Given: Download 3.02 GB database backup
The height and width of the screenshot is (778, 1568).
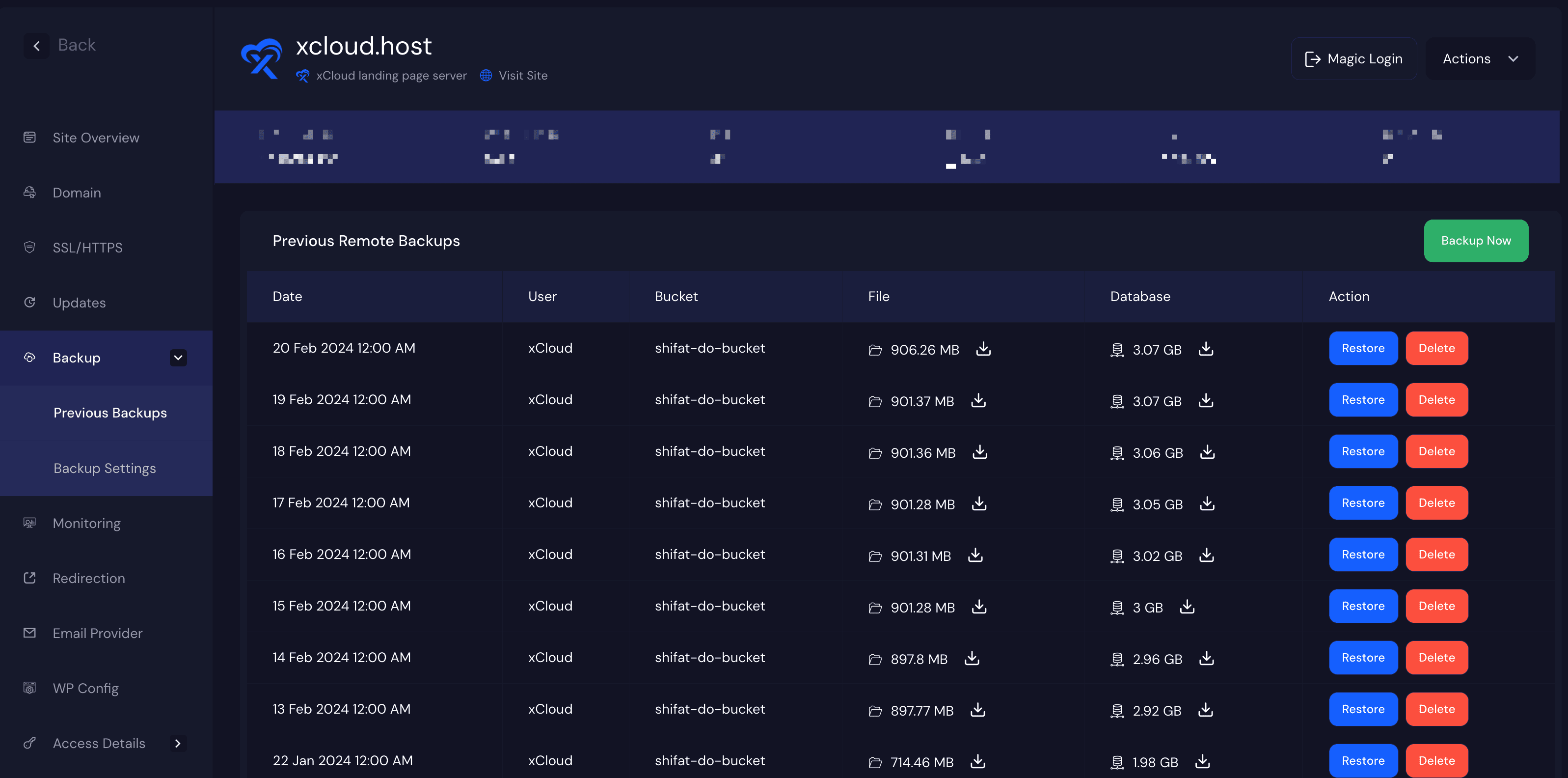Looking at the screenshot, I should 1206,555.
